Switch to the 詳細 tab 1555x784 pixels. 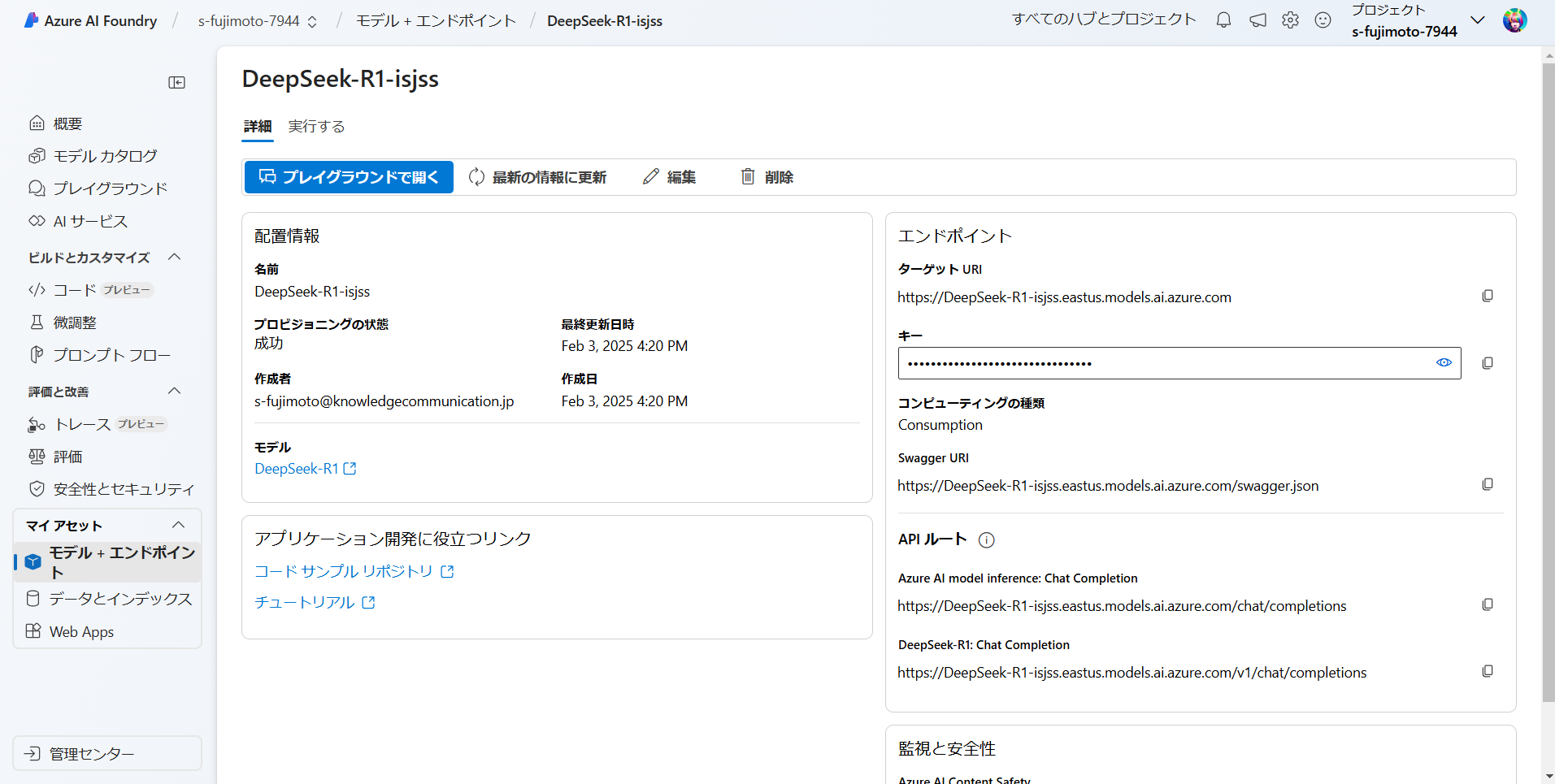coord(258,127)
